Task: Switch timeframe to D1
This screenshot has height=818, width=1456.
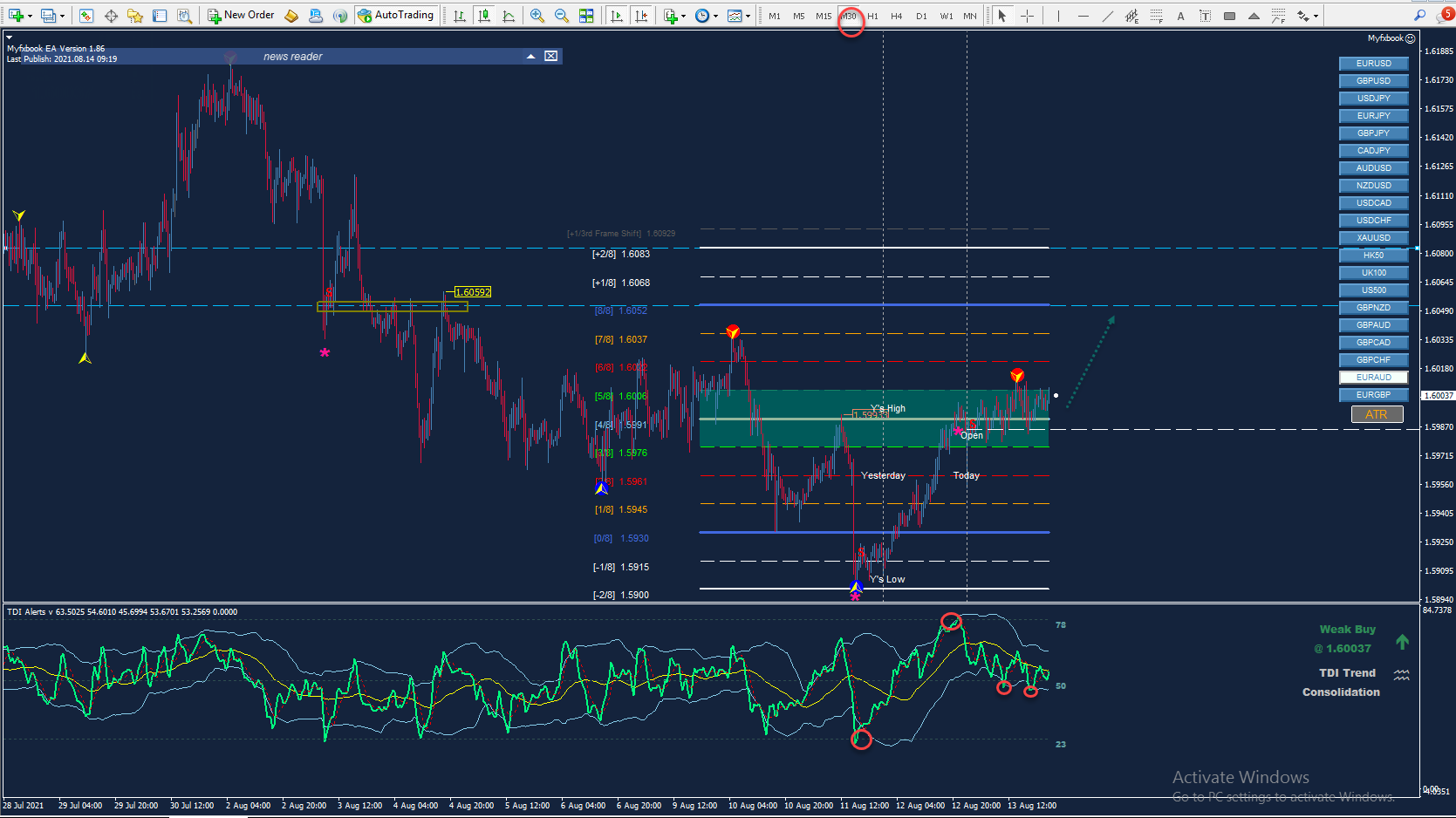Action: 921,16
